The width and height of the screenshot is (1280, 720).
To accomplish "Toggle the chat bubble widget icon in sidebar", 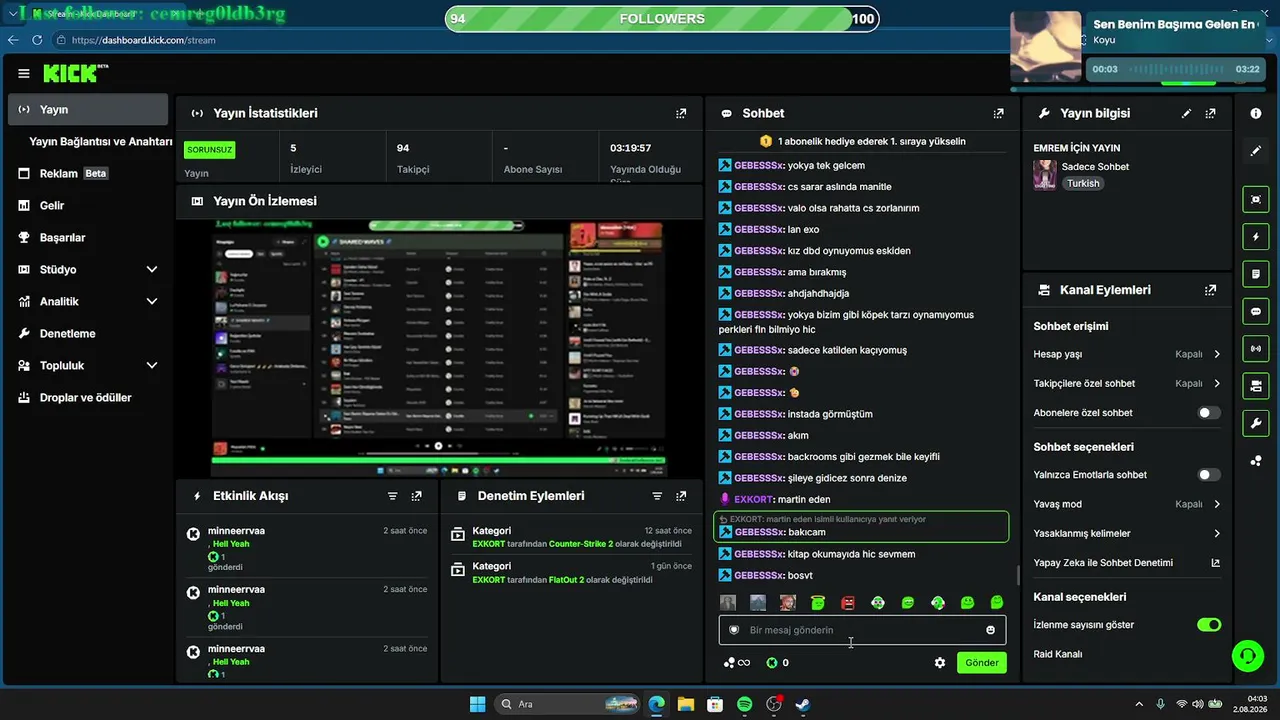I will [1256, 311].
